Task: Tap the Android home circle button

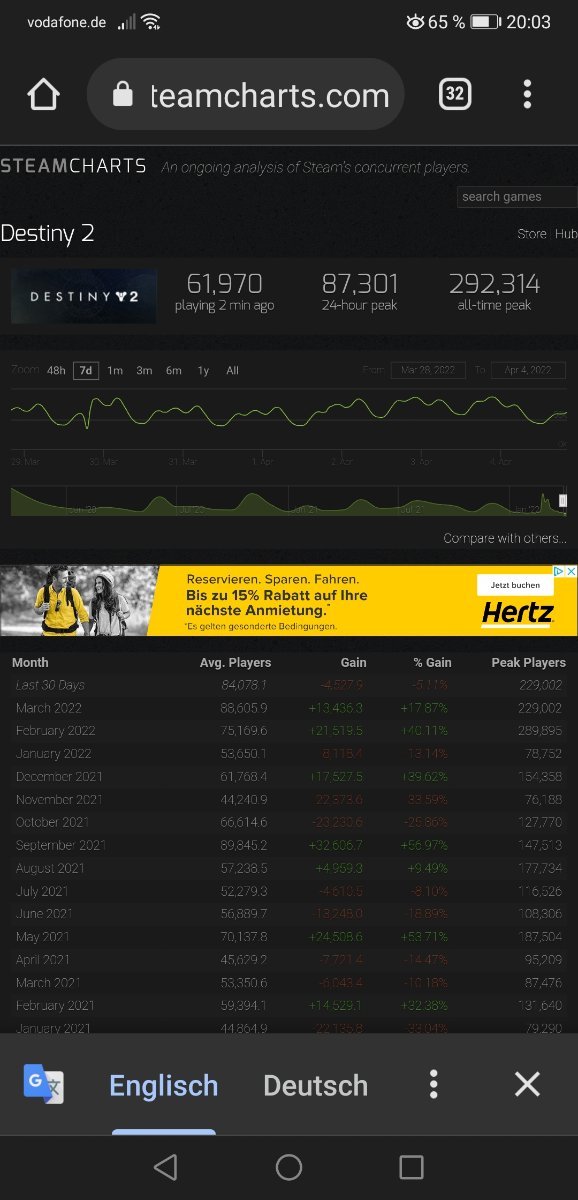Action: click(x=289, y=1167)
